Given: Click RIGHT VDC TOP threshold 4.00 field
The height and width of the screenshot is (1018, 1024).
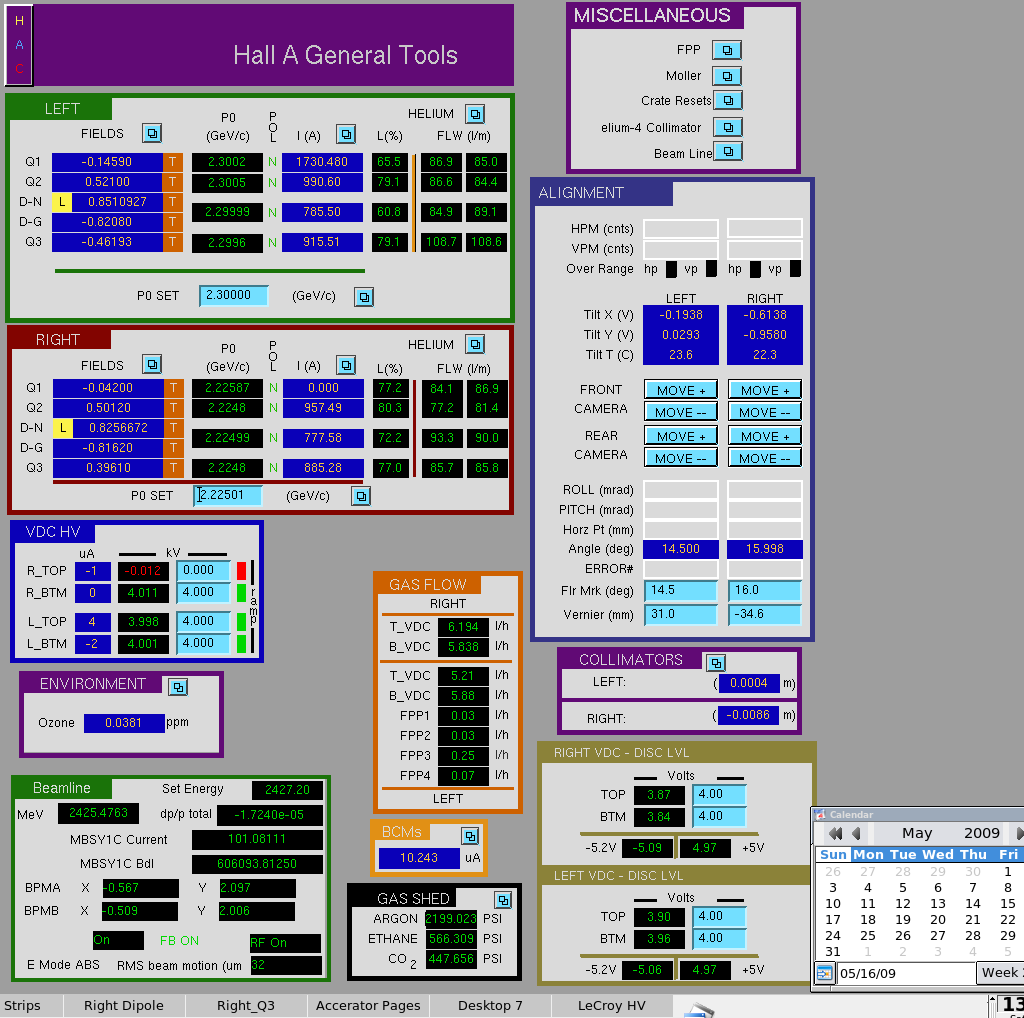Looking at the screenshot, I should point(719,795).
